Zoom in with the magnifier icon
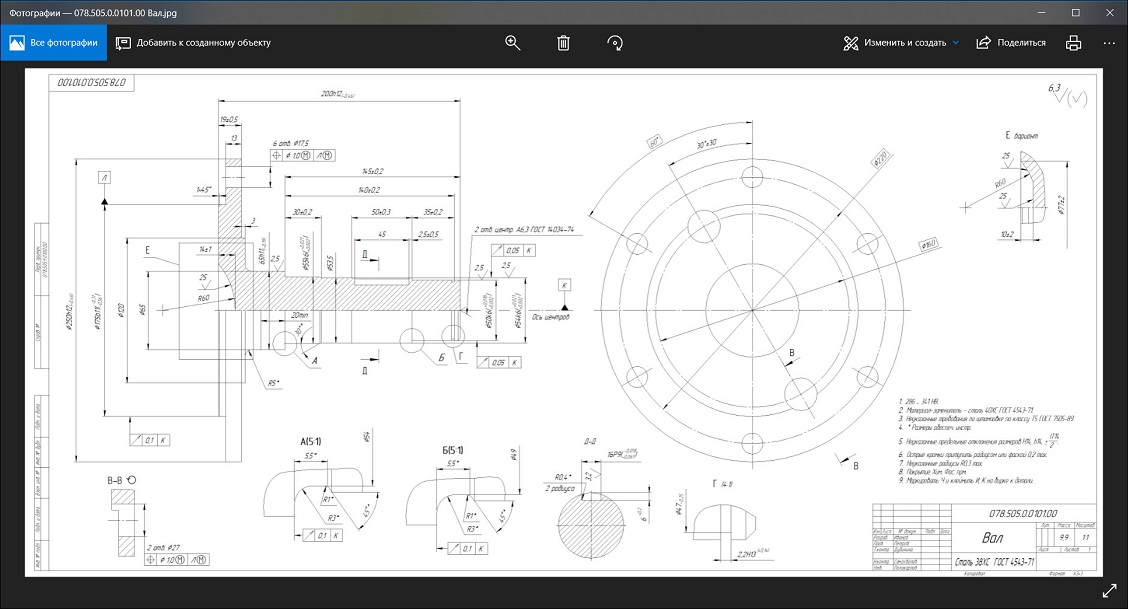Image resolution: width=1128 pixels, height=609 pixels. coord(512,43)
